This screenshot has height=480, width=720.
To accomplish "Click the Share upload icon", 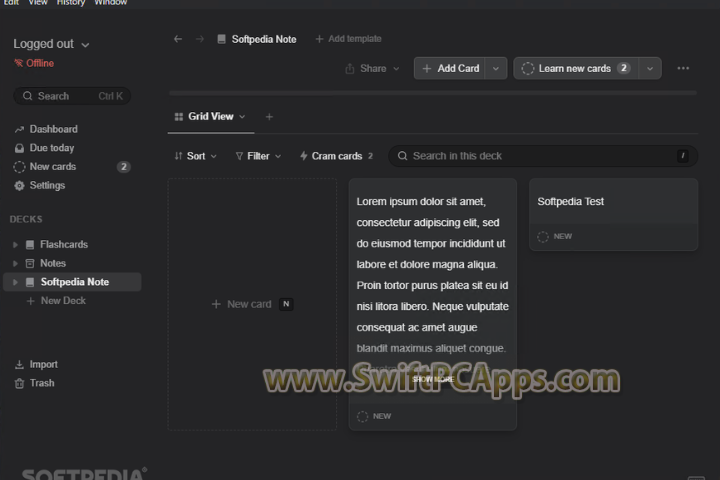I will [349, 68].
